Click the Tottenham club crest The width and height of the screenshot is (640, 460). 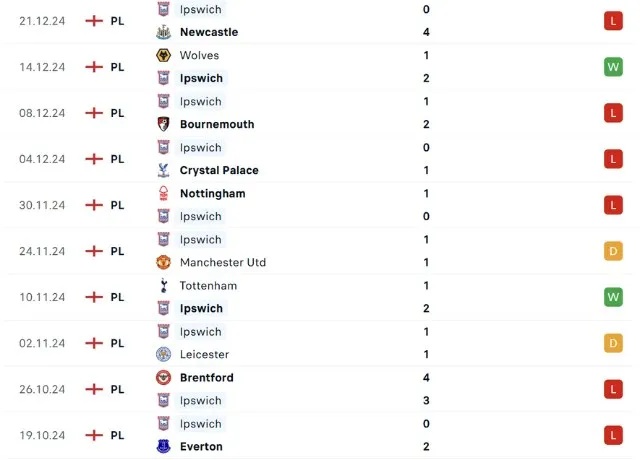pos(163,286)
